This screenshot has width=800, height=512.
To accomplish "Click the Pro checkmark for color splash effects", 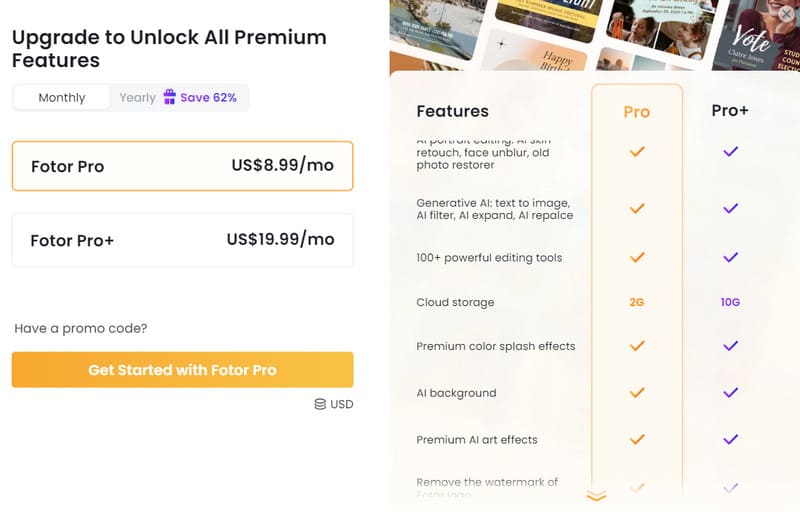I will [637, 346].
